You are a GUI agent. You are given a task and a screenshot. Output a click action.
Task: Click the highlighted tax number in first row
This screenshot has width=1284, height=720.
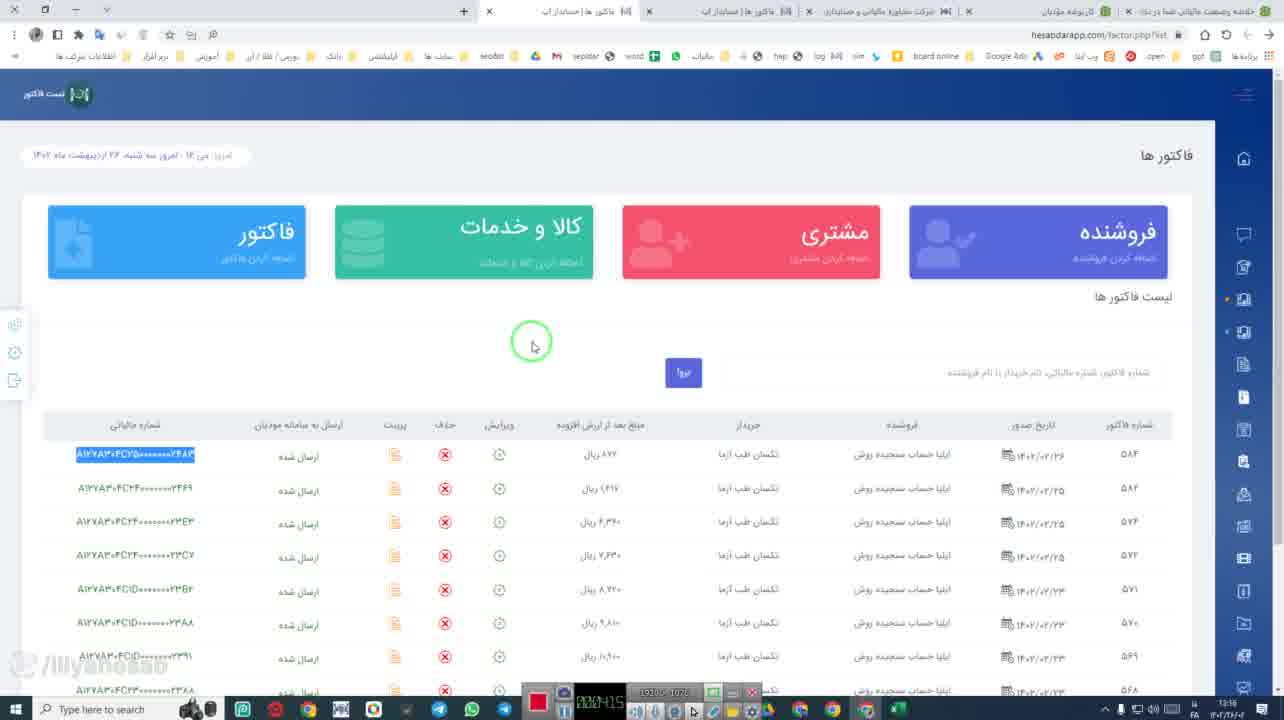(135, 455)
